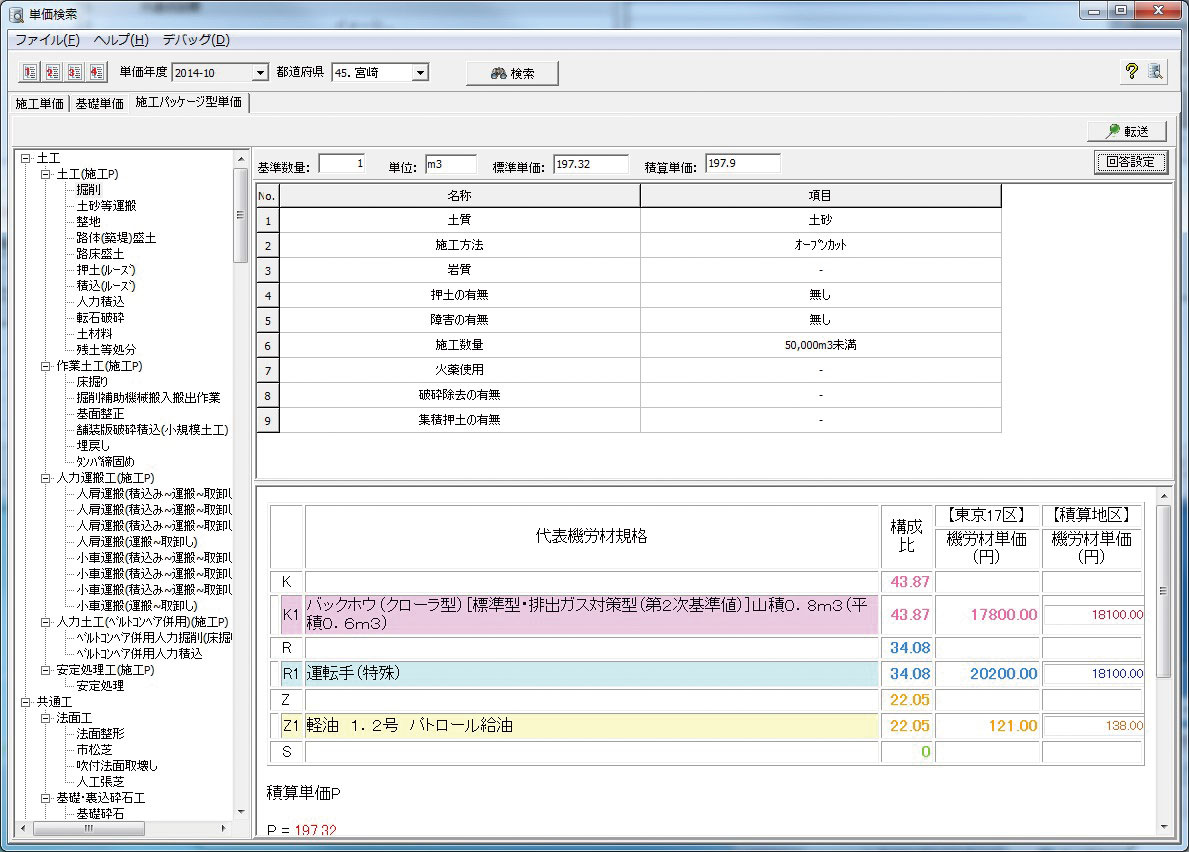Select 土砂等運搬 in the tree
Image resolution: width=1189 pixels, height=852 pixels.
(x=106, y=206)
